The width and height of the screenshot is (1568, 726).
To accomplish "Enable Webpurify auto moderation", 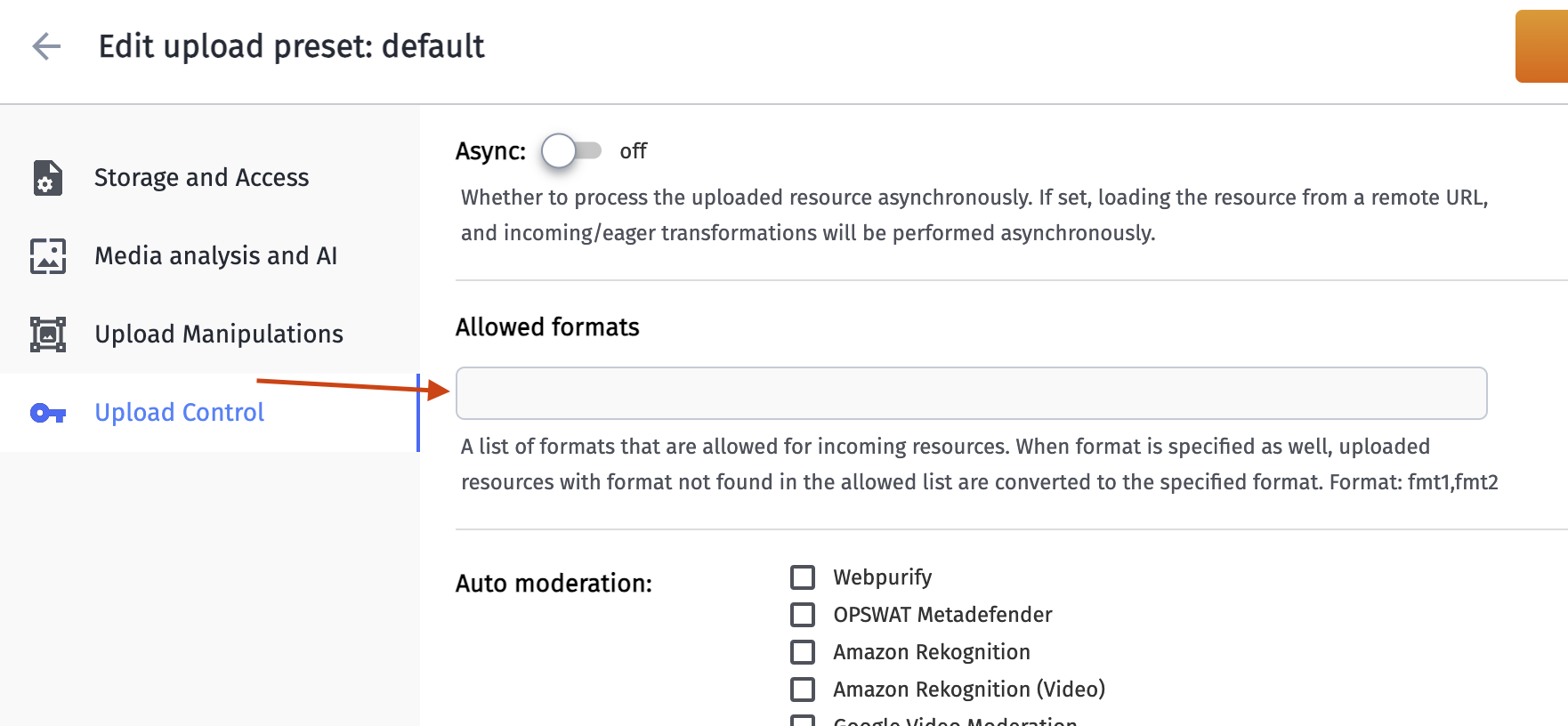I will [803, 577].
